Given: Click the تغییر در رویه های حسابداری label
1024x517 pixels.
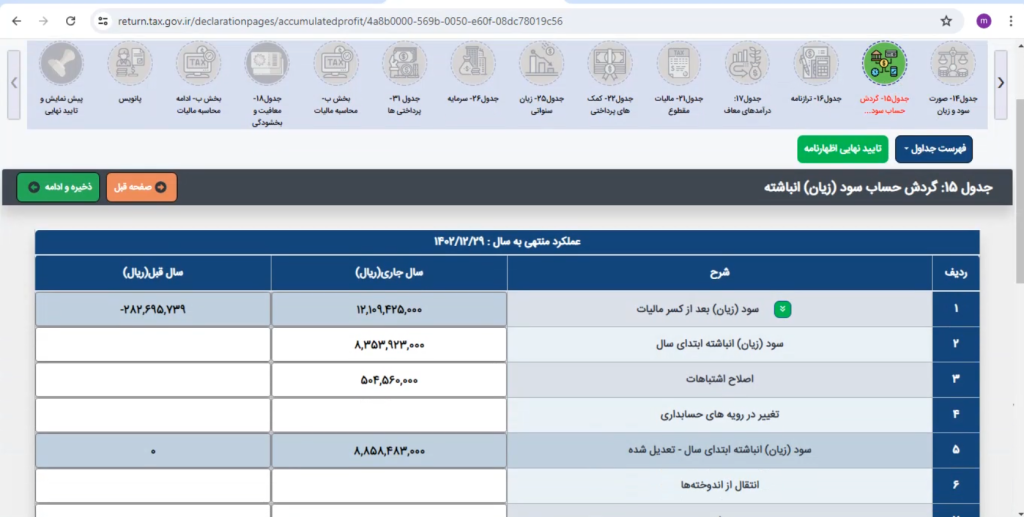Looking at the screenshot, I should click(x=720, y=415).
